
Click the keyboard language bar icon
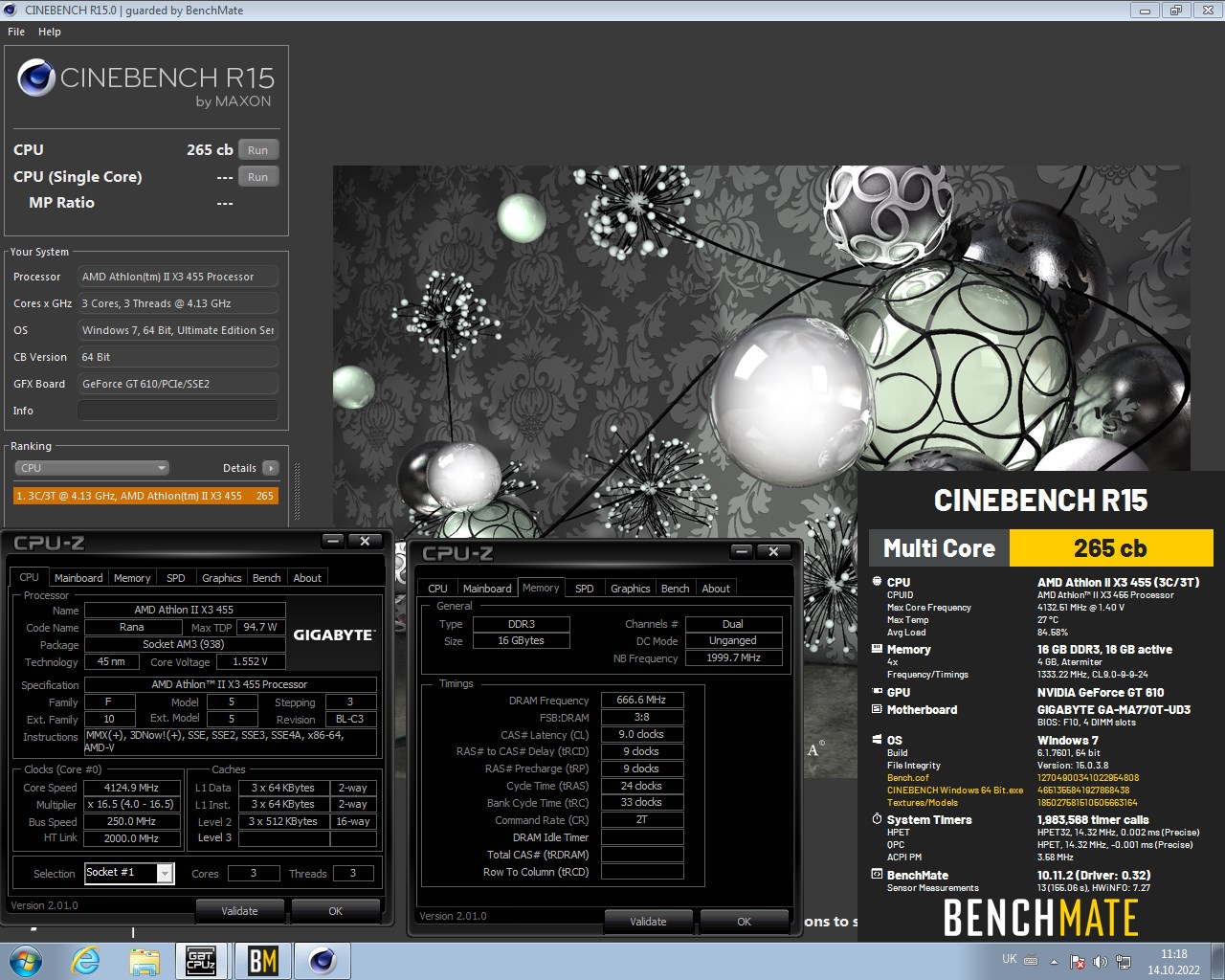[1031, 960]
